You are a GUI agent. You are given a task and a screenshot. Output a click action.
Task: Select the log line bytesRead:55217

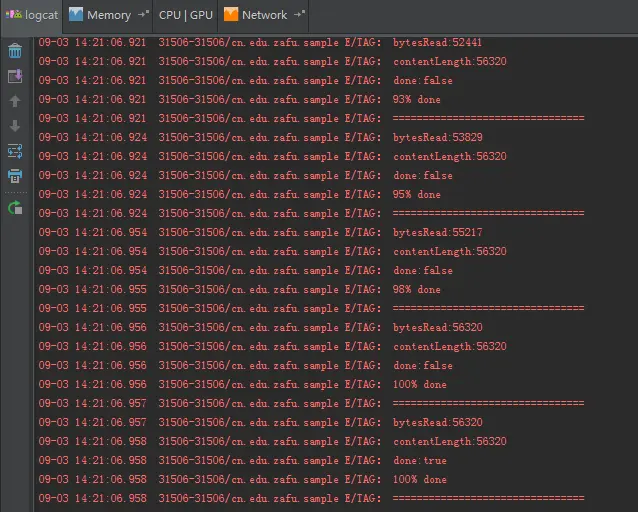[260, 232]
